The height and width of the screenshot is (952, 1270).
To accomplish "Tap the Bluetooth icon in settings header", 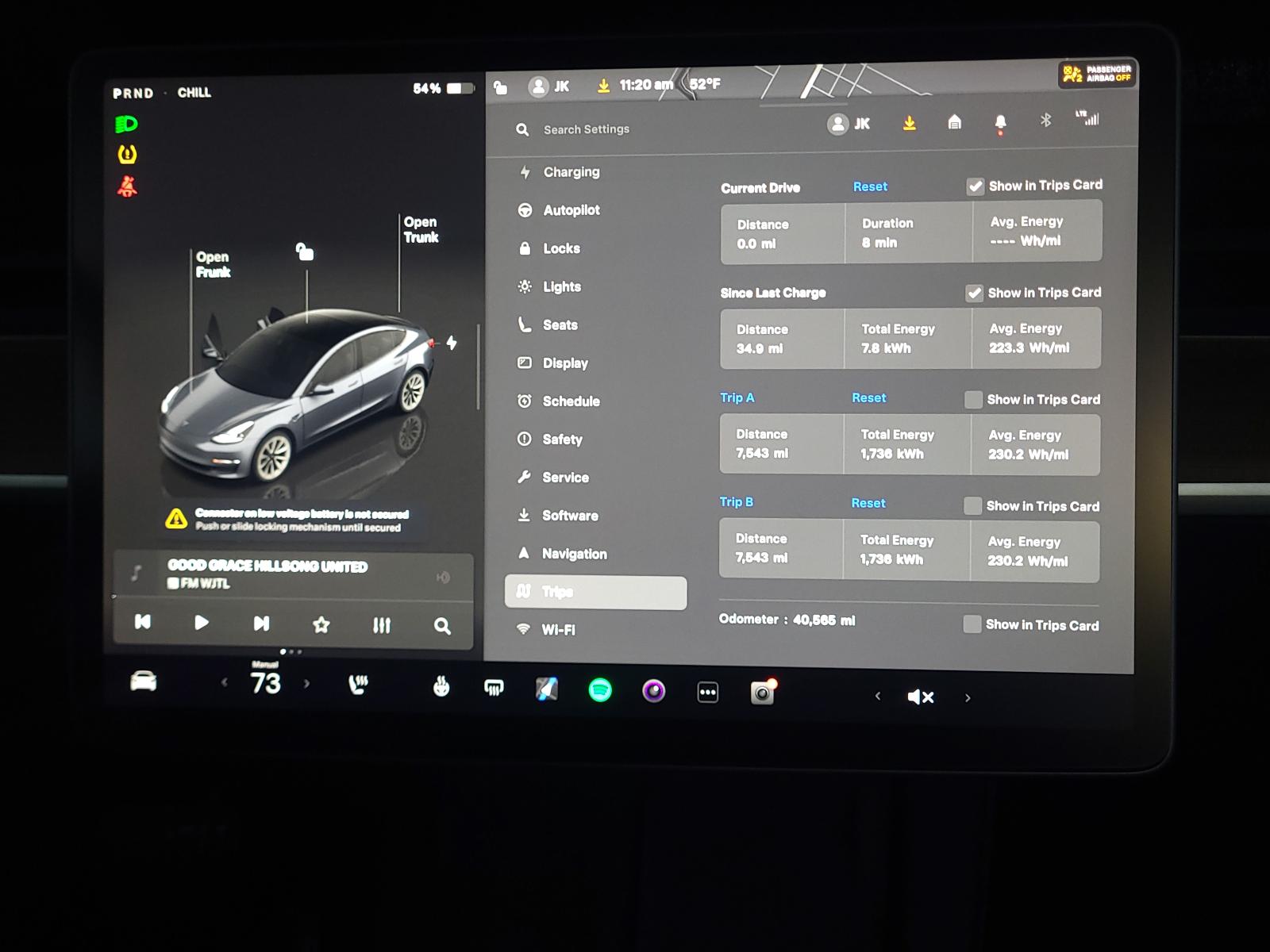I will tap(1045, 120).
